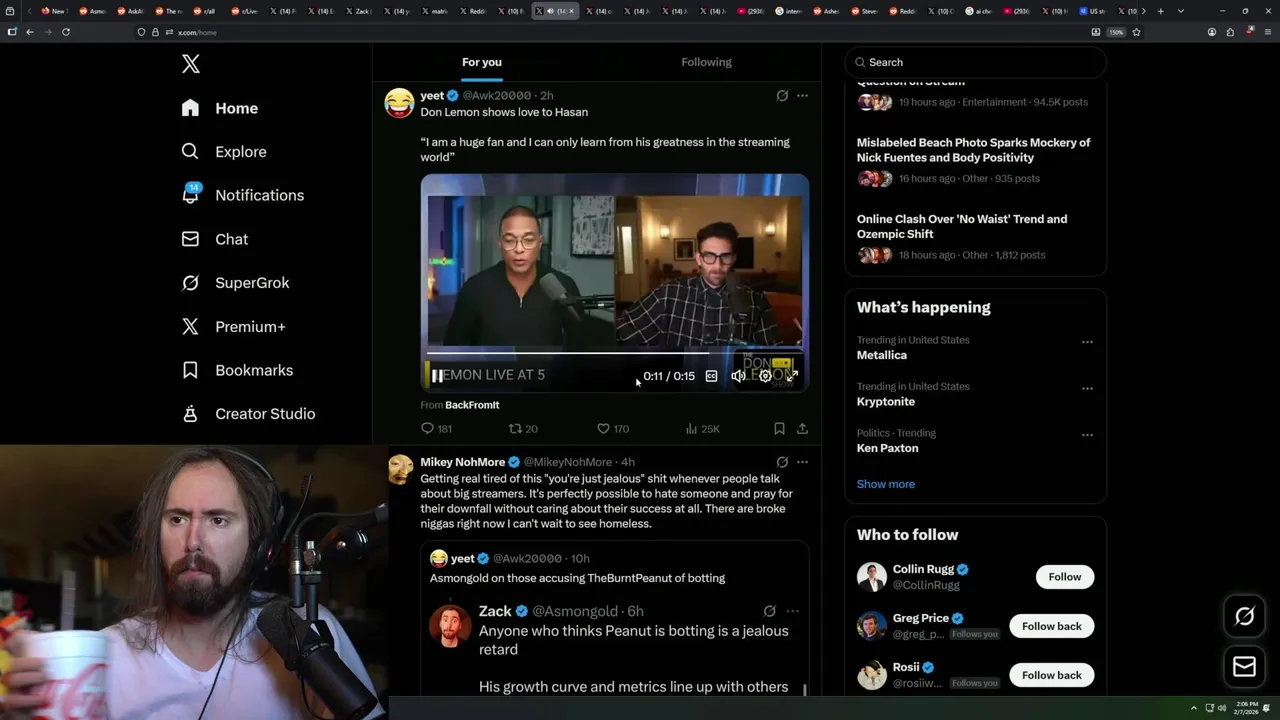1280x720 pixels.
Task: Click Grok icon on Mikey NohMore's post
Action: tap(782, 462)
